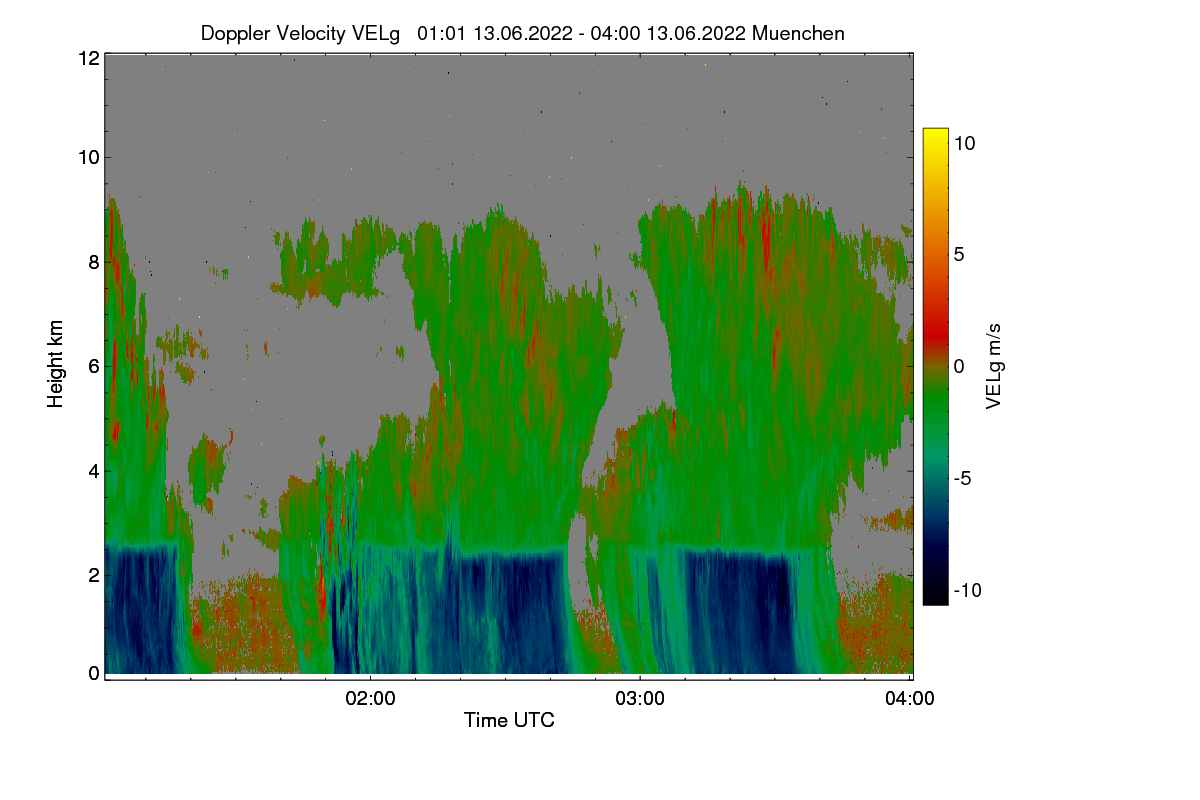Click the black bottom of the colorbar

click(x=935, y=594)
